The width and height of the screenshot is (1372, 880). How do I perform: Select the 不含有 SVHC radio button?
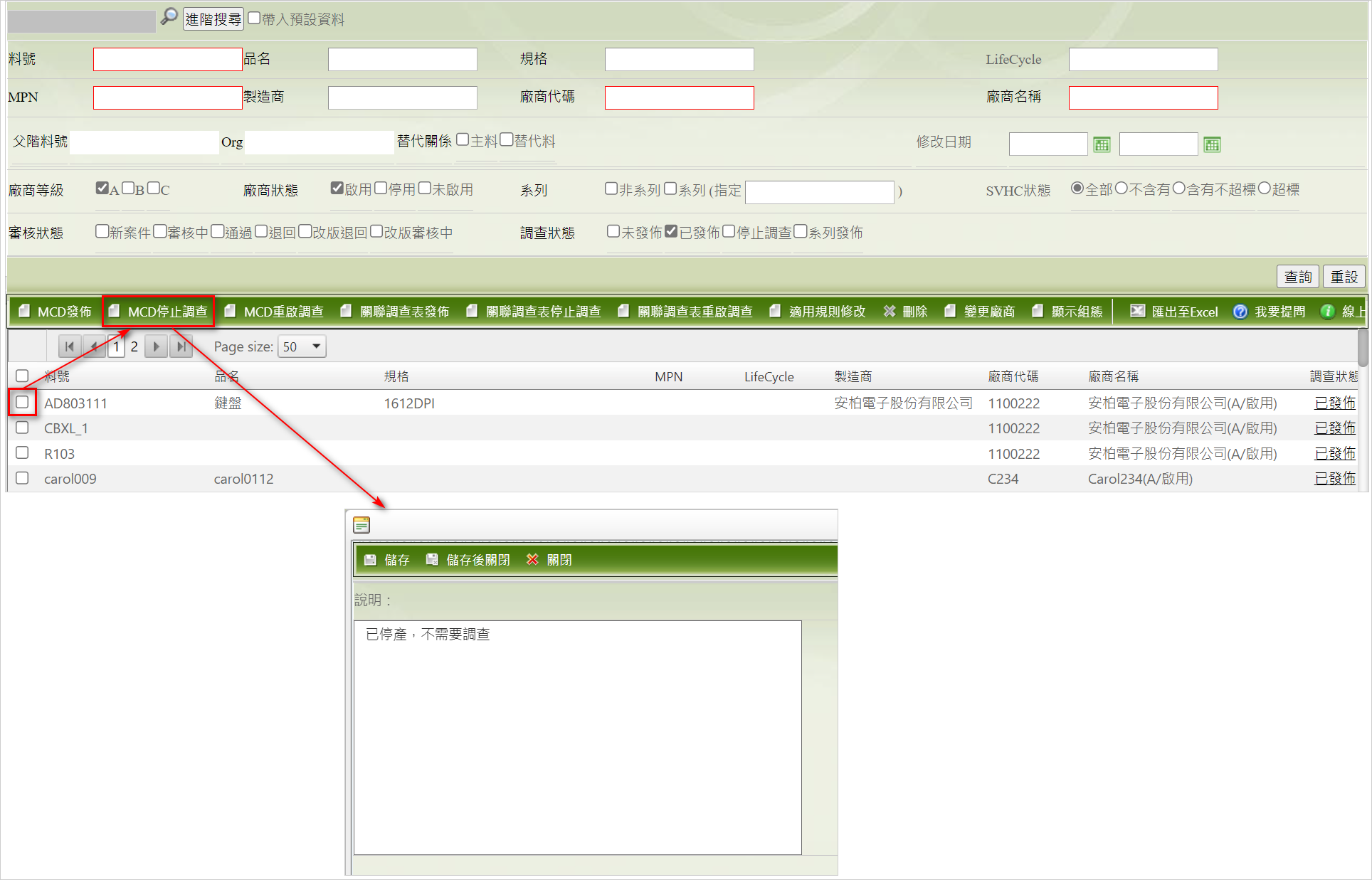click(1122, 188)
